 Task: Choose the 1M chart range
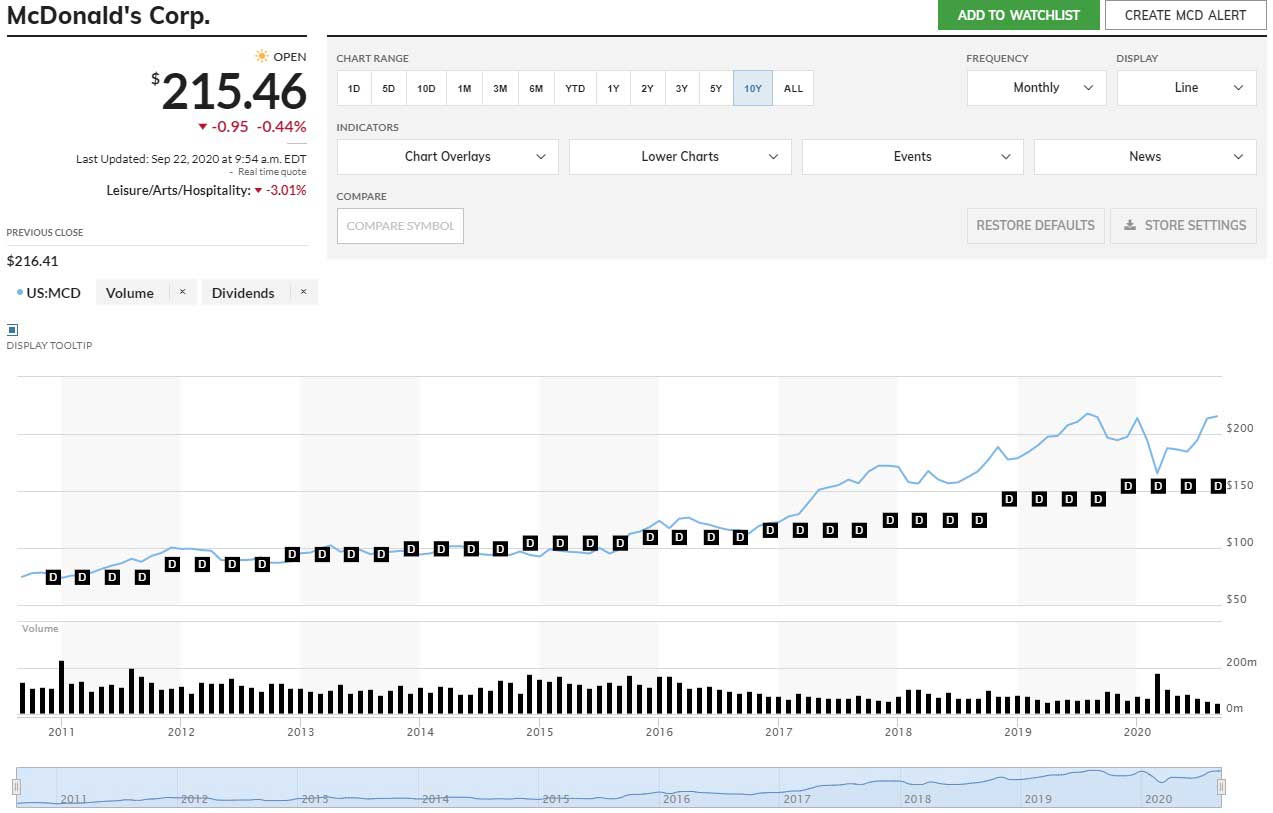pyautogui.click(x=464, y=88)
